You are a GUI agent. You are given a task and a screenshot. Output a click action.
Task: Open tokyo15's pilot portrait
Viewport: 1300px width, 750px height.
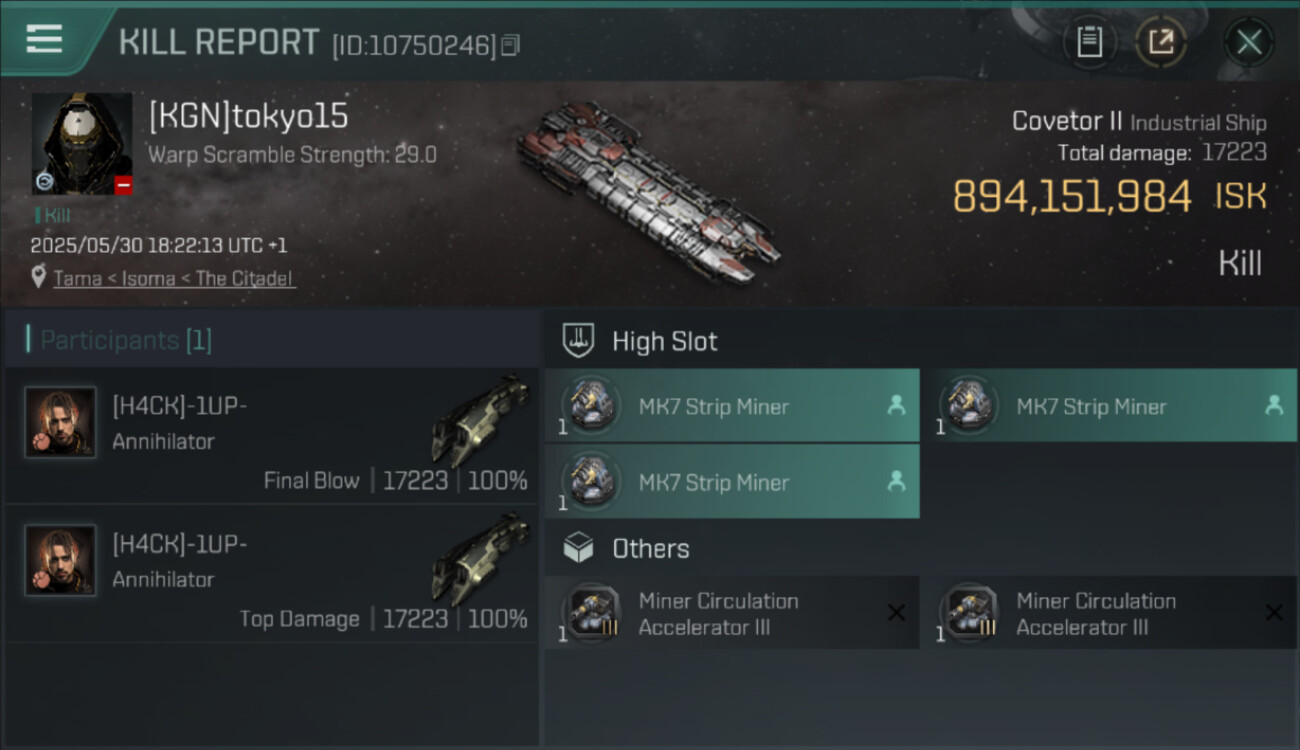[82, 144]
